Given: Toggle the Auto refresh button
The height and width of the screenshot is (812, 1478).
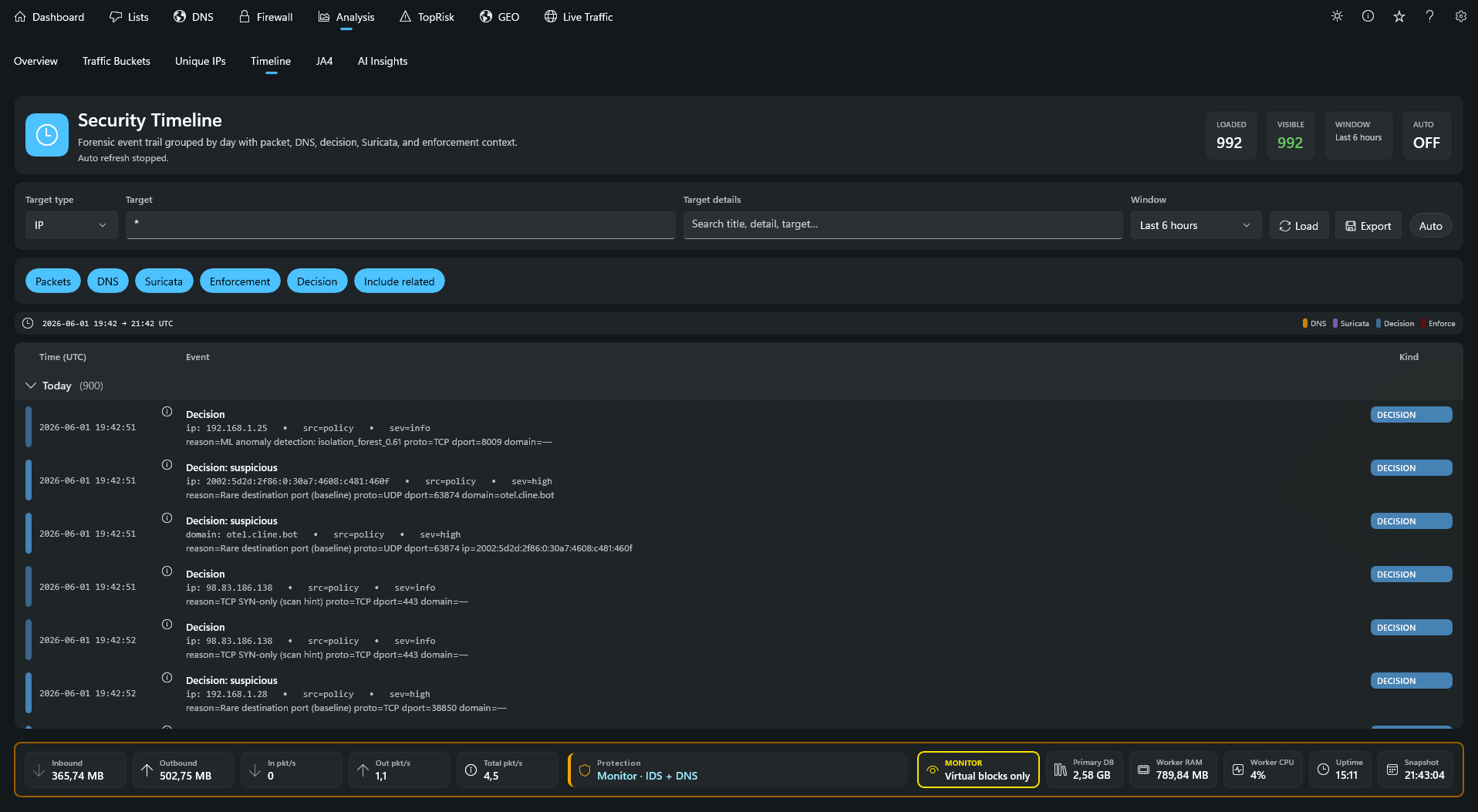Looking at the screenshot, I should (x=1430, y=226).
